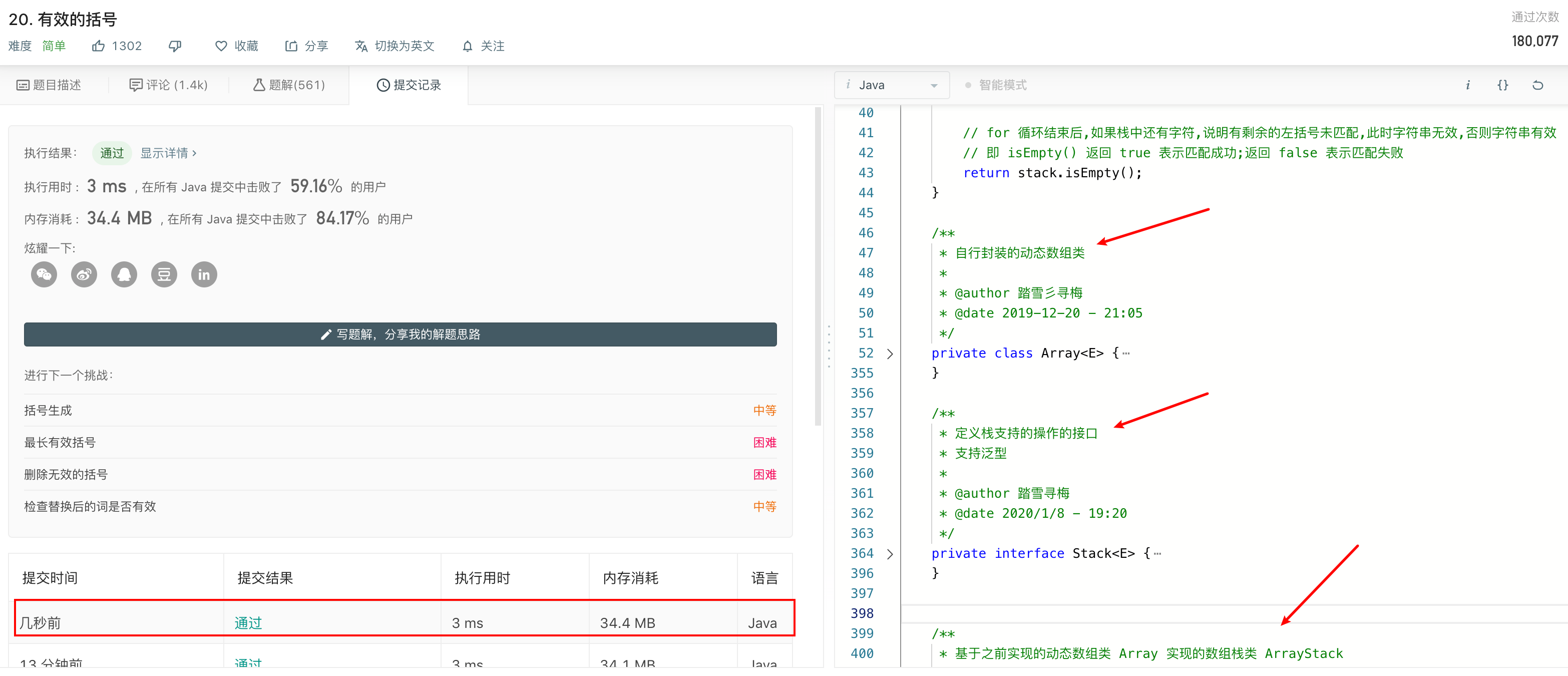The width and height of the screenshot is (1568, 676).
Task: Expand folded Stack interface at line 364
Action: tap(890, 554)
